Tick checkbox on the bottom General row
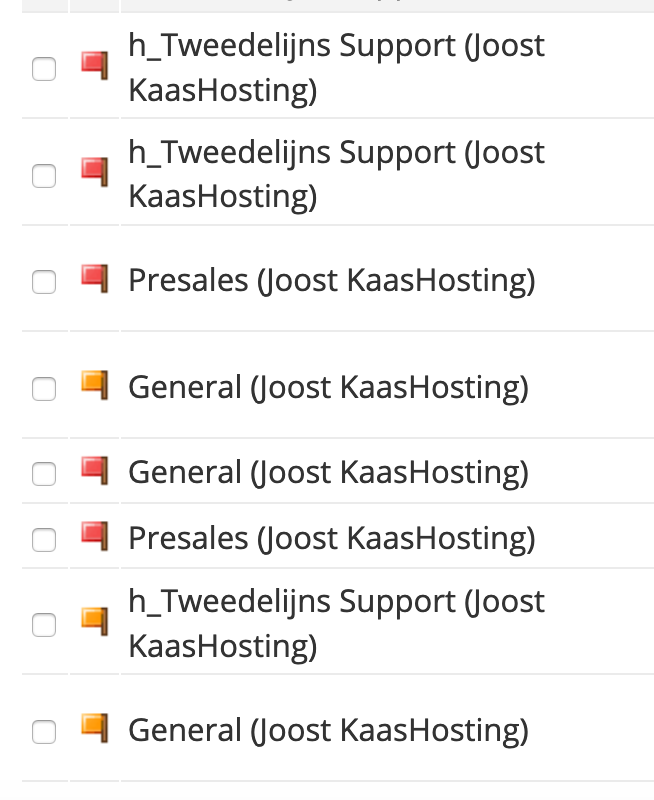This screenshot has height=800, width=654. pos(44,732)
